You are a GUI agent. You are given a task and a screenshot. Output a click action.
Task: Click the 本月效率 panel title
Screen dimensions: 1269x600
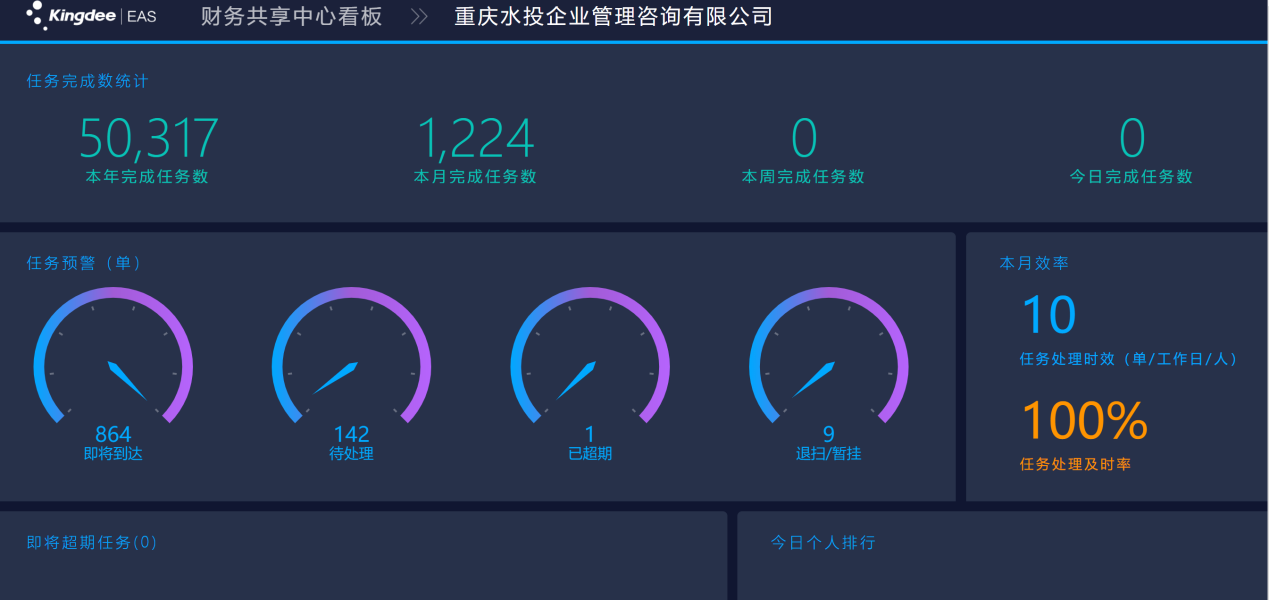click(x=1034, y=263)
